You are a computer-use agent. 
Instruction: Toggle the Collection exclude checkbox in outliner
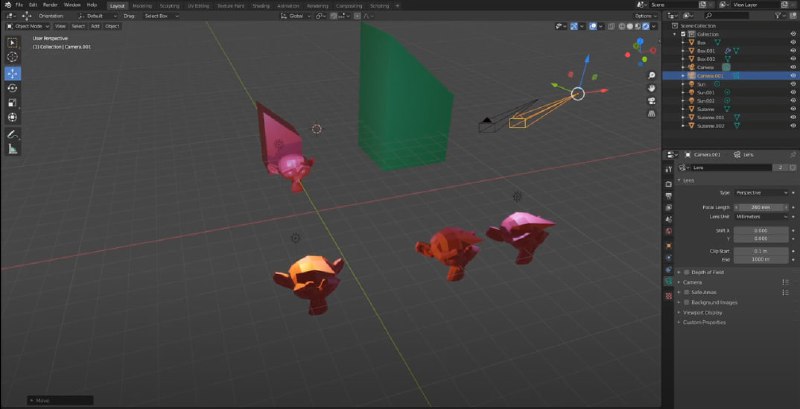[683, 34]
